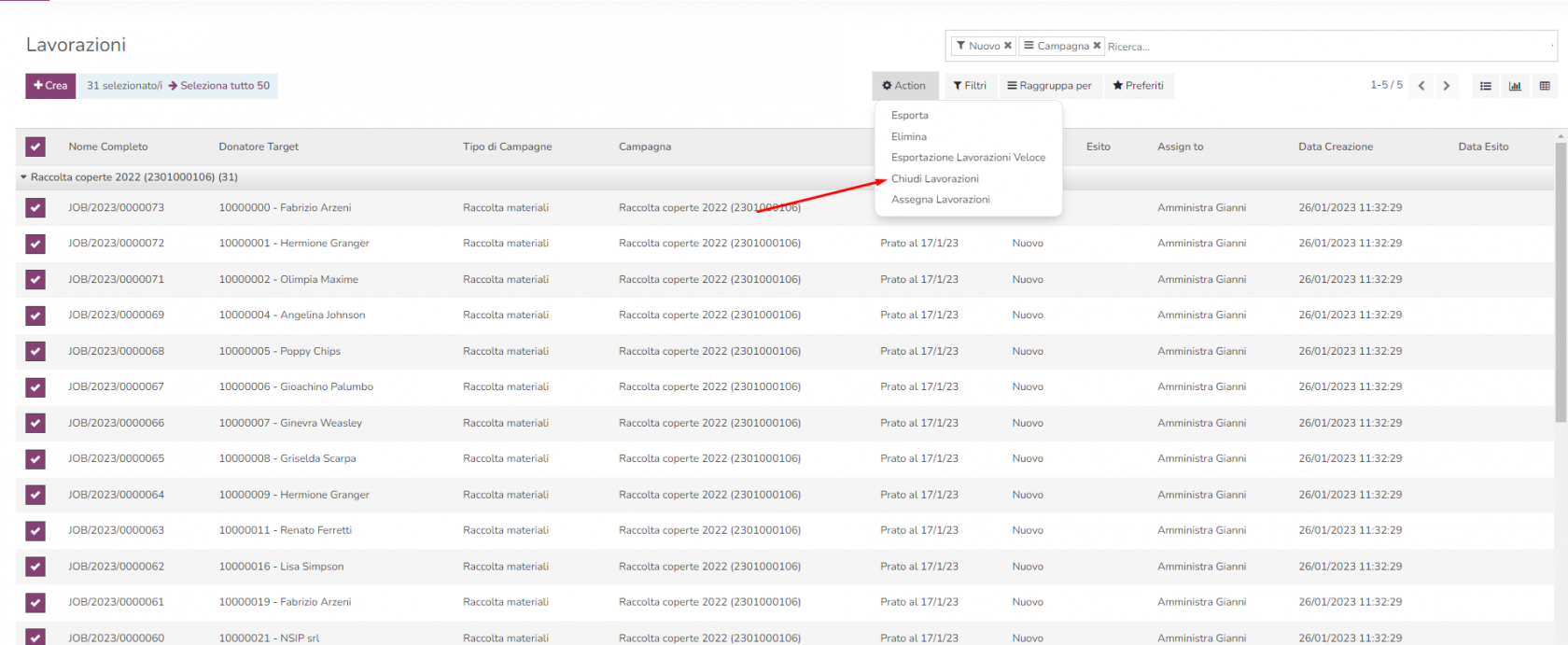This screenshot has width=1568, height=645.
Task: Uncheck the select-all header checkbox
Action: tap(35, 147)
